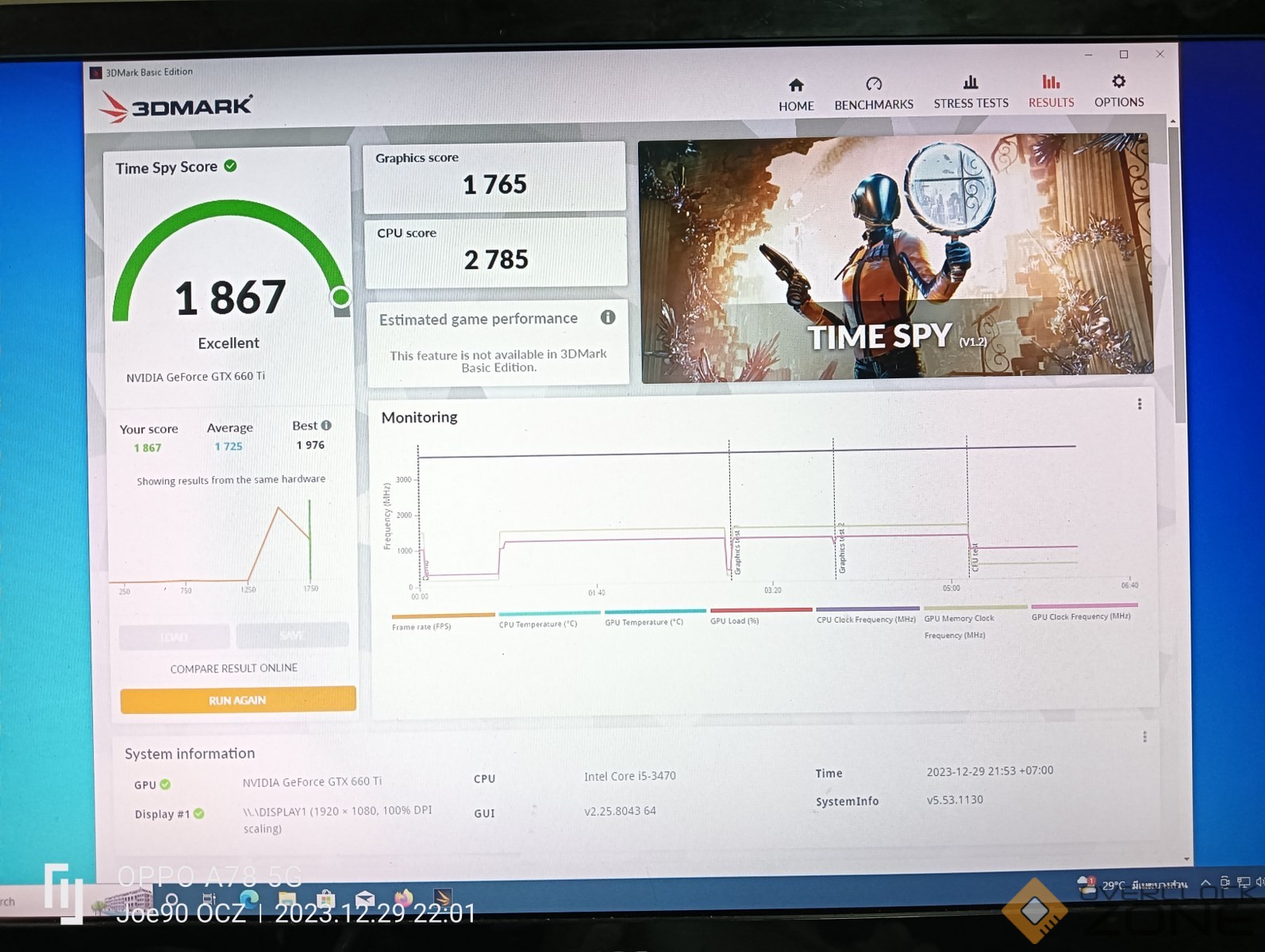The height and width of the screenshot is (952, 1265).
Task: Open the weather widget showing 29°C
Action: pos(1132,885)
